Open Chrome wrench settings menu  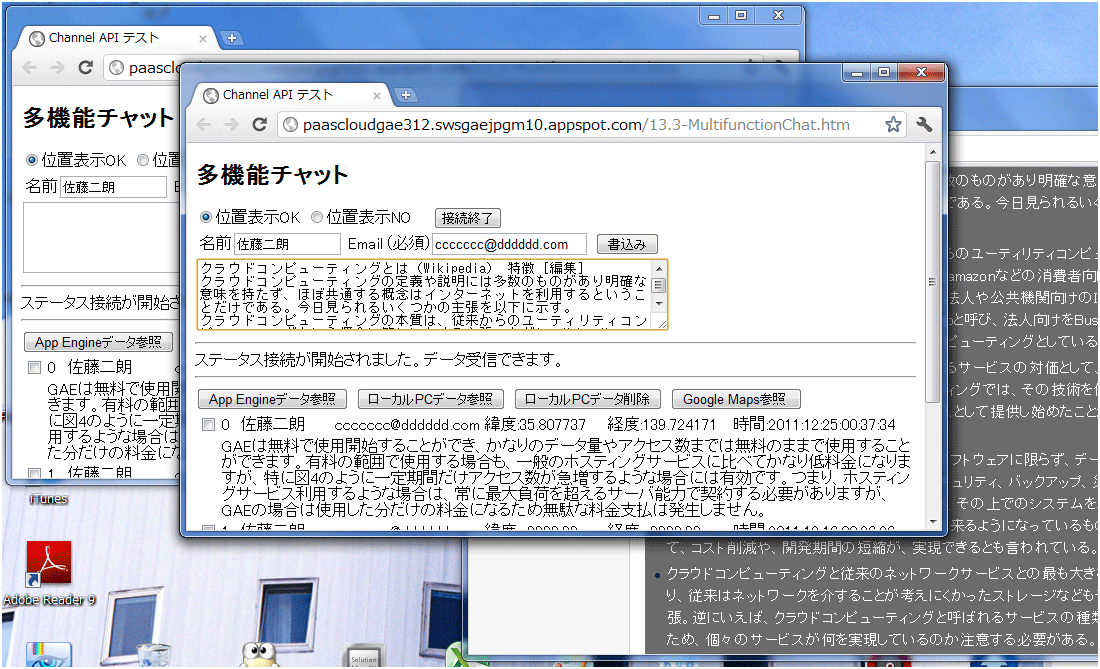(924, 125)
